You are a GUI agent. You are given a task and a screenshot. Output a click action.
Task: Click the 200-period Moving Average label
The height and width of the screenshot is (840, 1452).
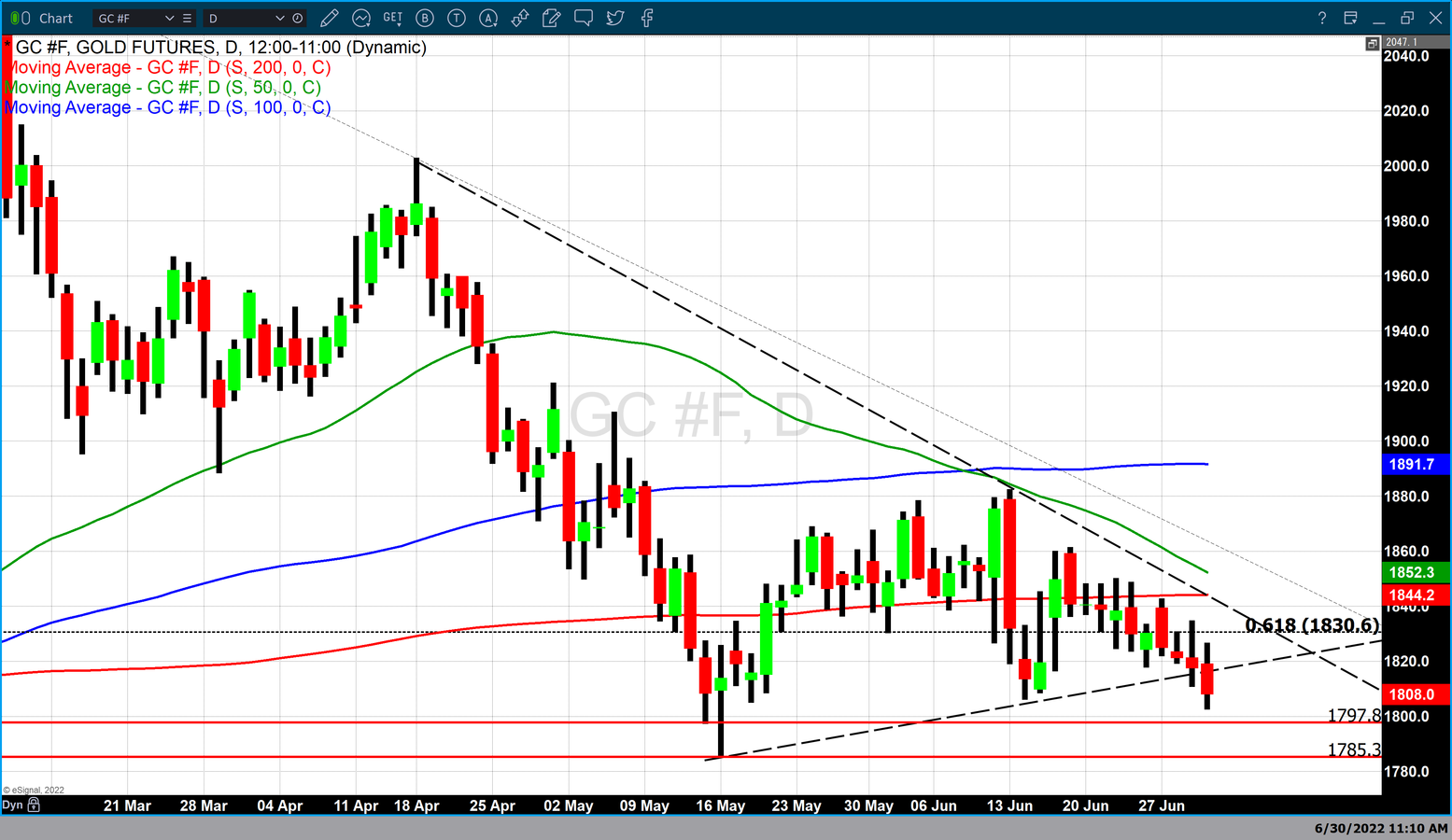click(168, 67)
